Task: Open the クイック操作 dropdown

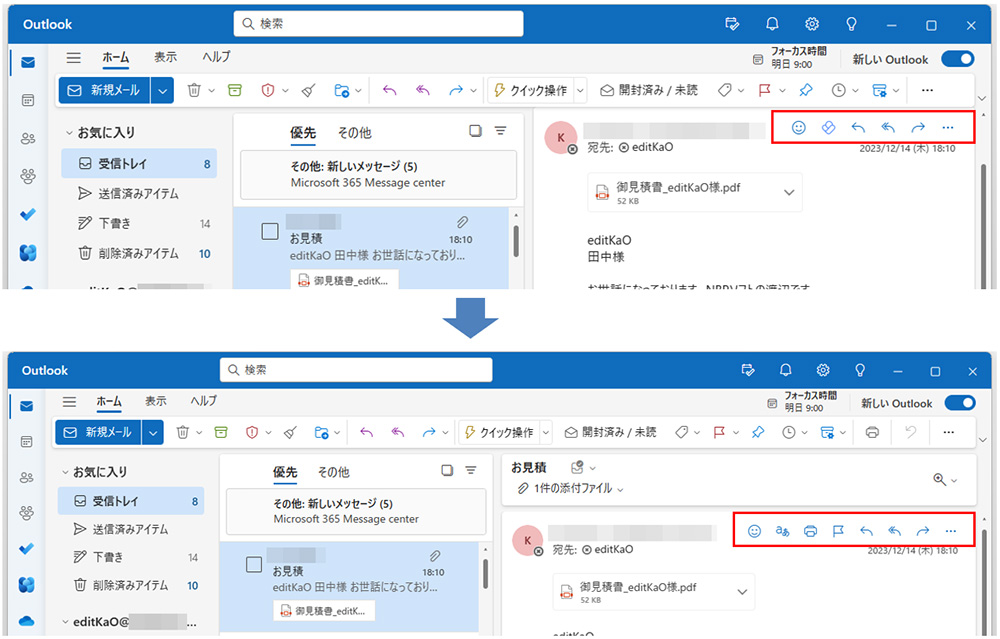Action: point(546,432)
